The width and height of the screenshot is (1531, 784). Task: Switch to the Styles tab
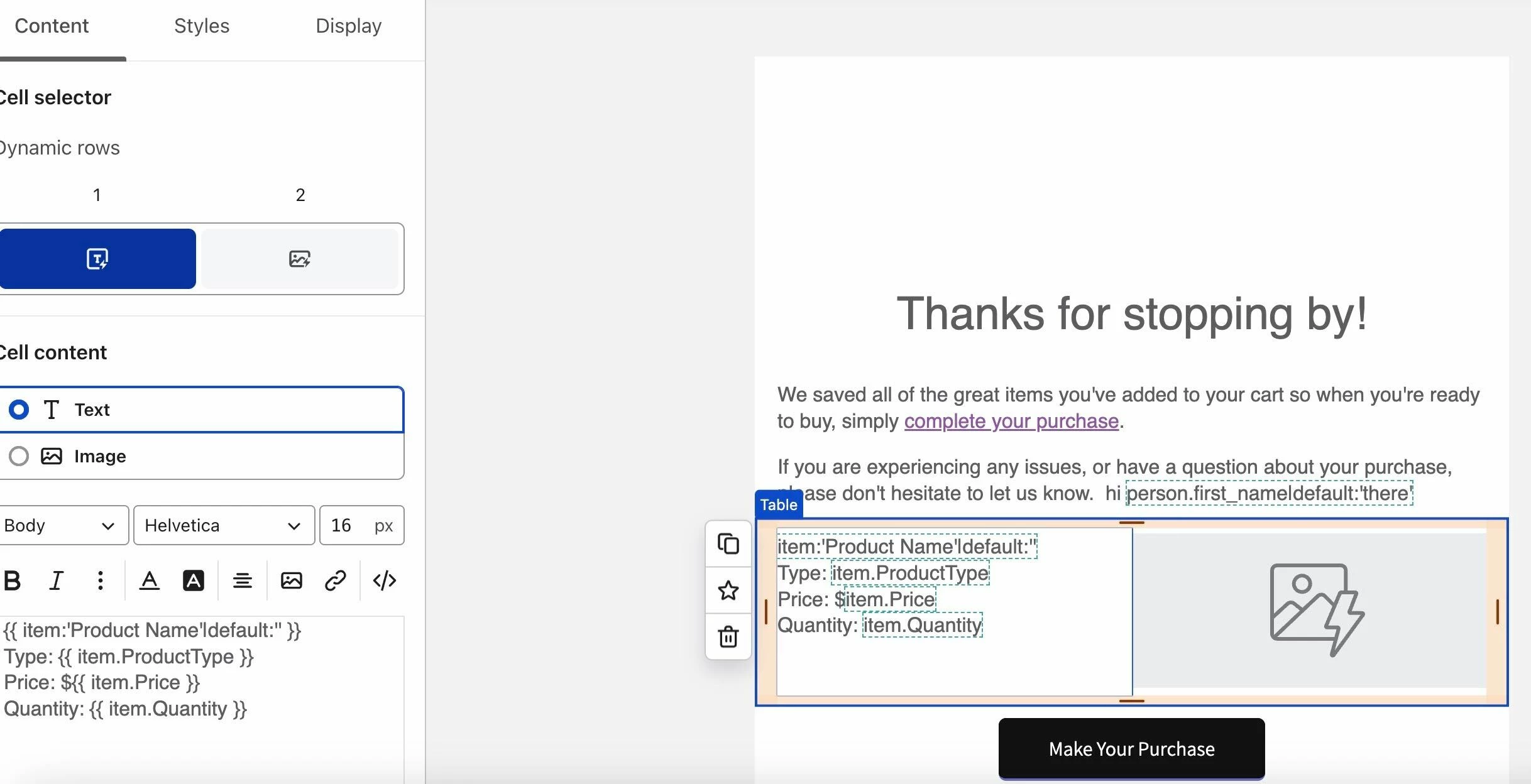[x=202, y=26]
